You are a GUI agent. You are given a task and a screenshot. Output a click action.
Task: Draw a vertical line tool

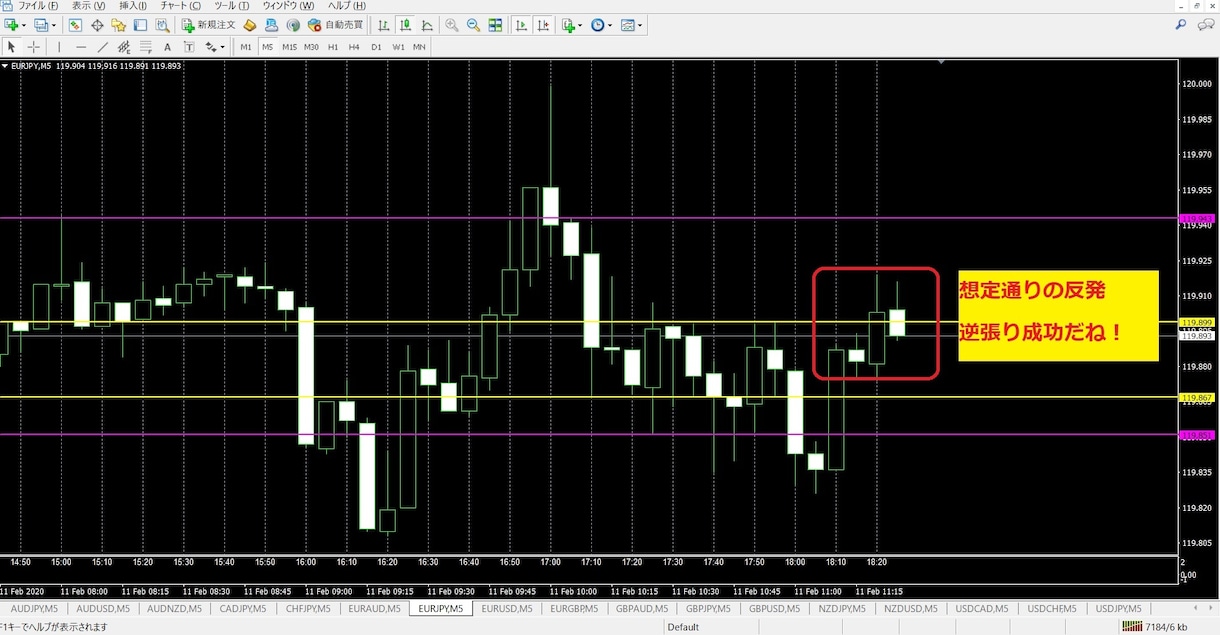click(59, 47)
